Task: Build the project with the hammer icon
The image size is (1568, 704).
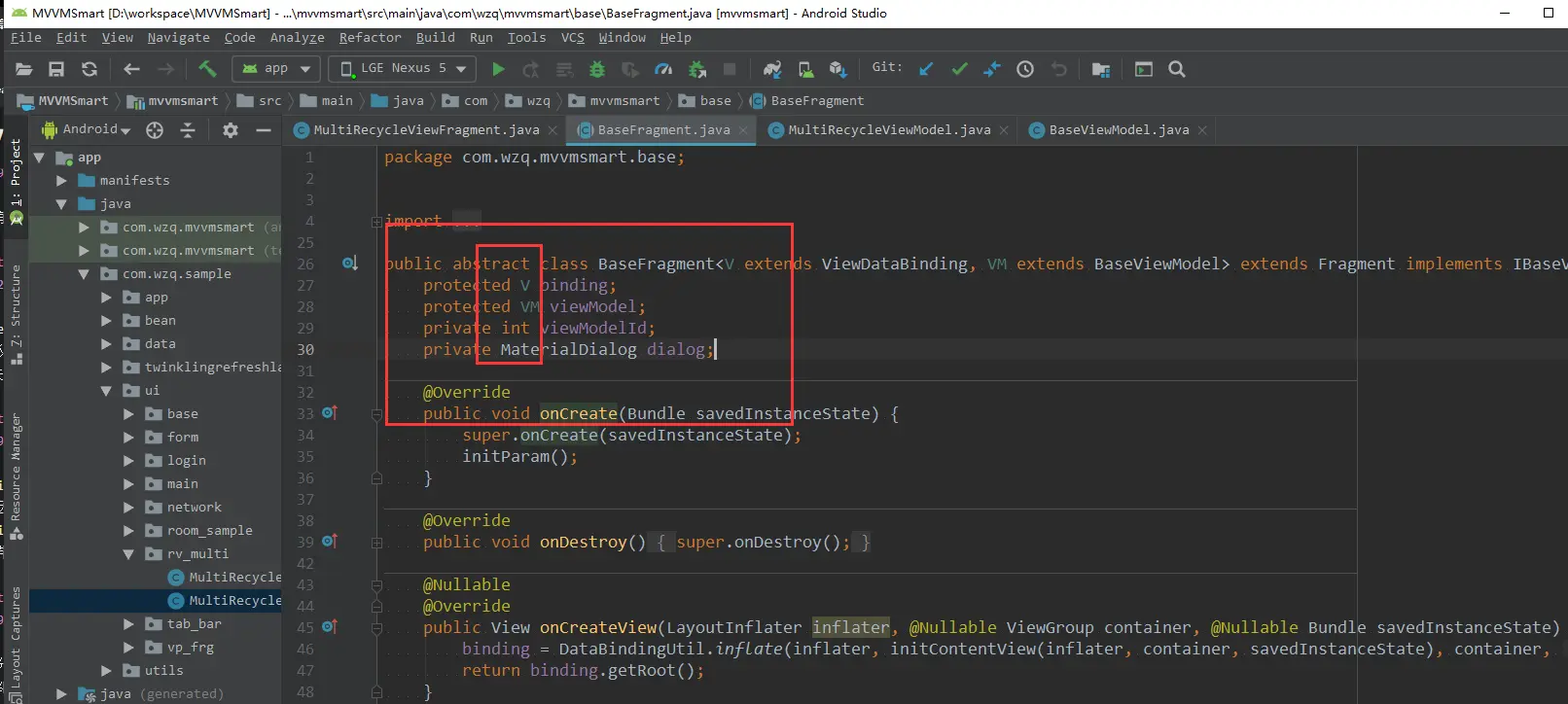Action: point(207,69)
